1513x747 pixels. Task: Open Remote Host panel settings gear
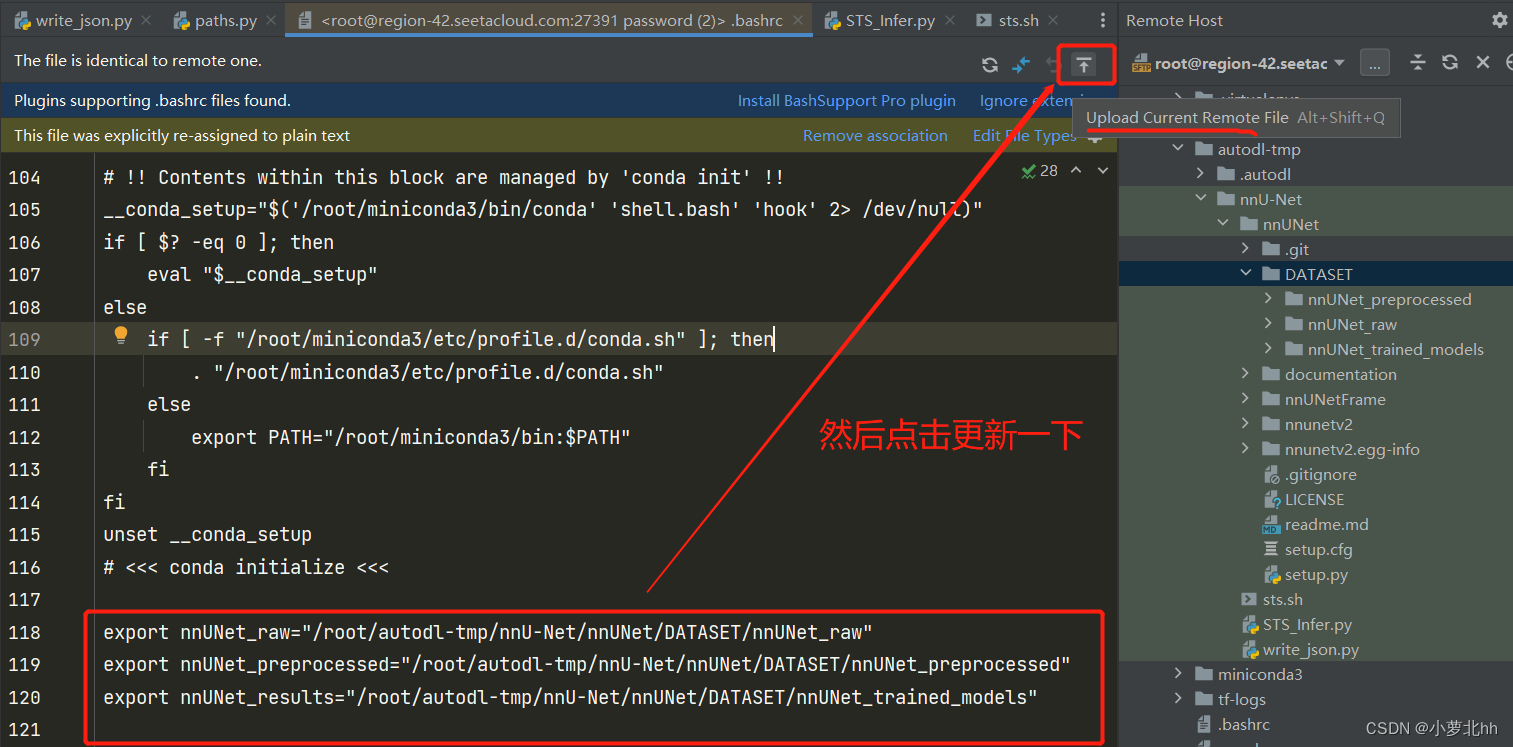[x=1499, y=20]
